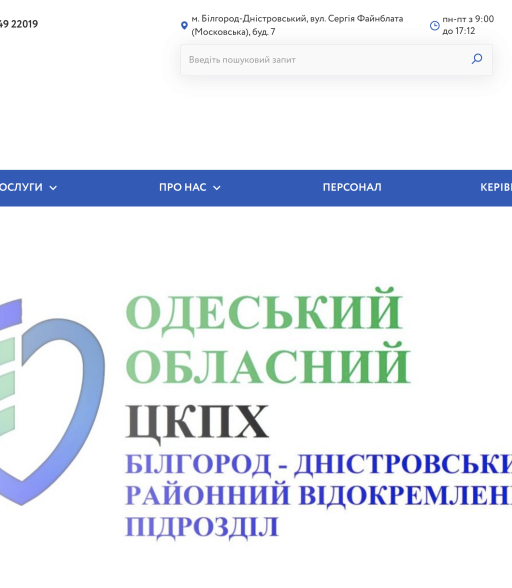Image resolution: width=512 pixels, height=588 pixels.
Task: Click the map pin location icon
Action: (x=184, y=26)
